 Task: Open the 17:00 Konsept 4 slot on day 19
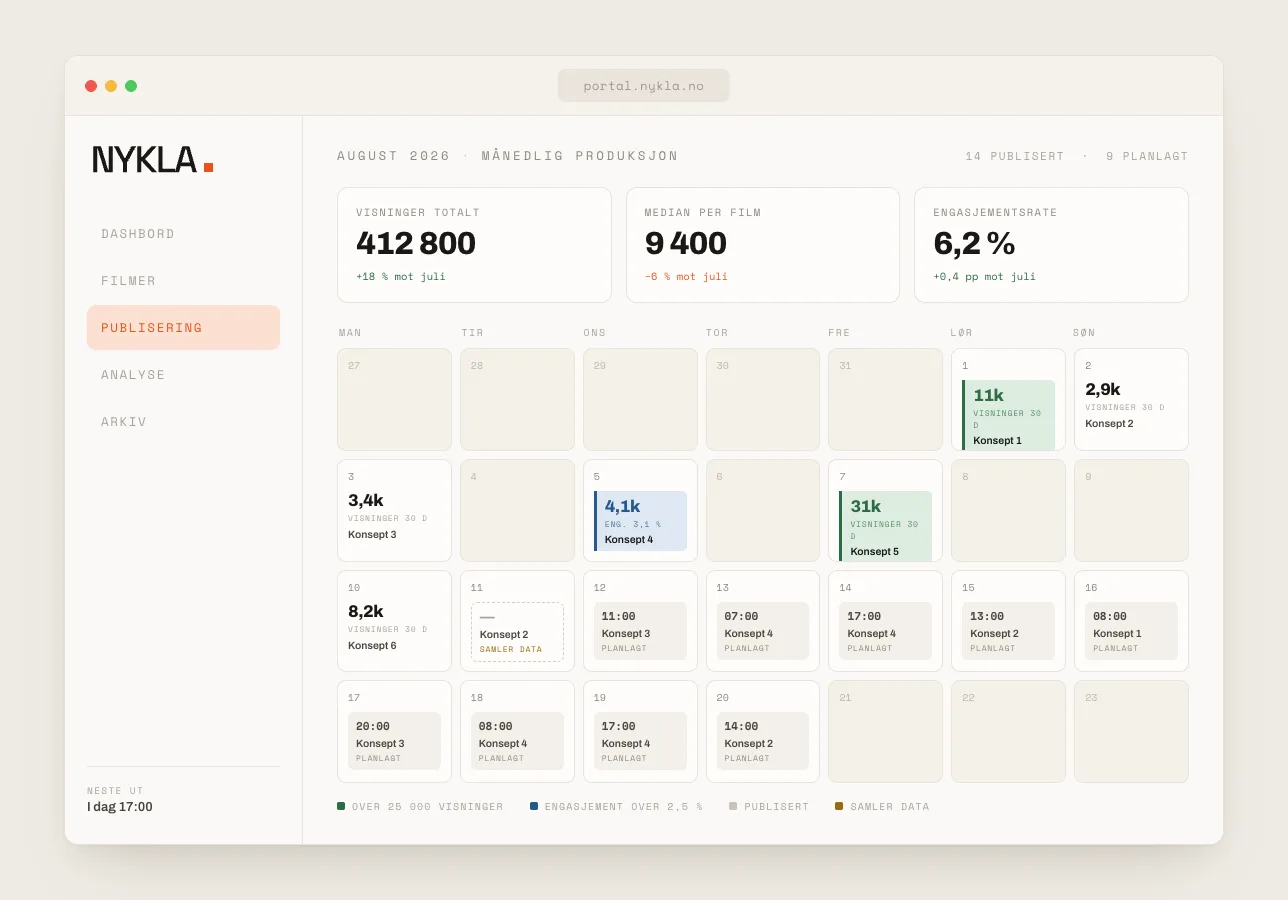(640, 741)
